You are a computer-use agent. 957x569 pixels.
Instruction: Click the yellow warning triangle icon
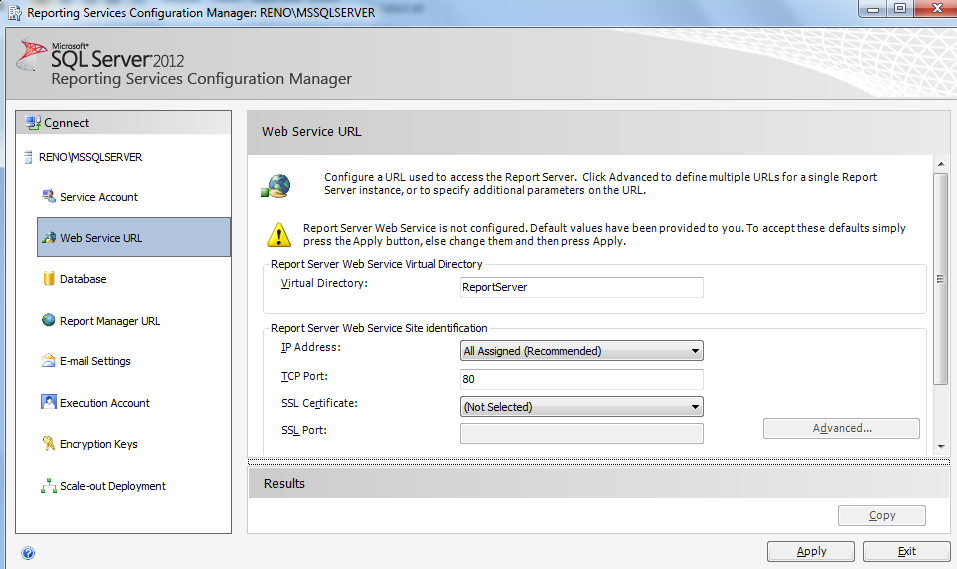[x=279, y=234]
